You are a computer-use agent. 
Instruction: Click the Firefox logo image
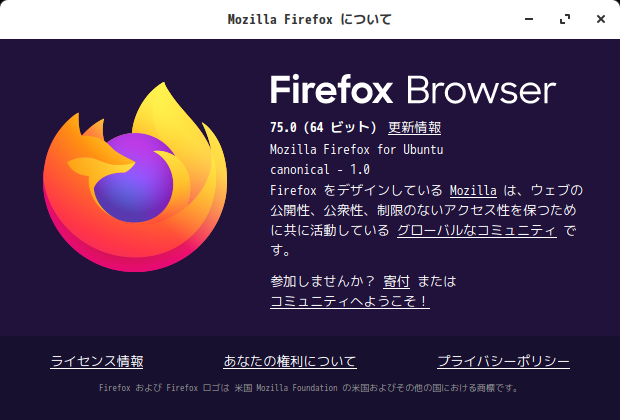click(x=135, y=177)
